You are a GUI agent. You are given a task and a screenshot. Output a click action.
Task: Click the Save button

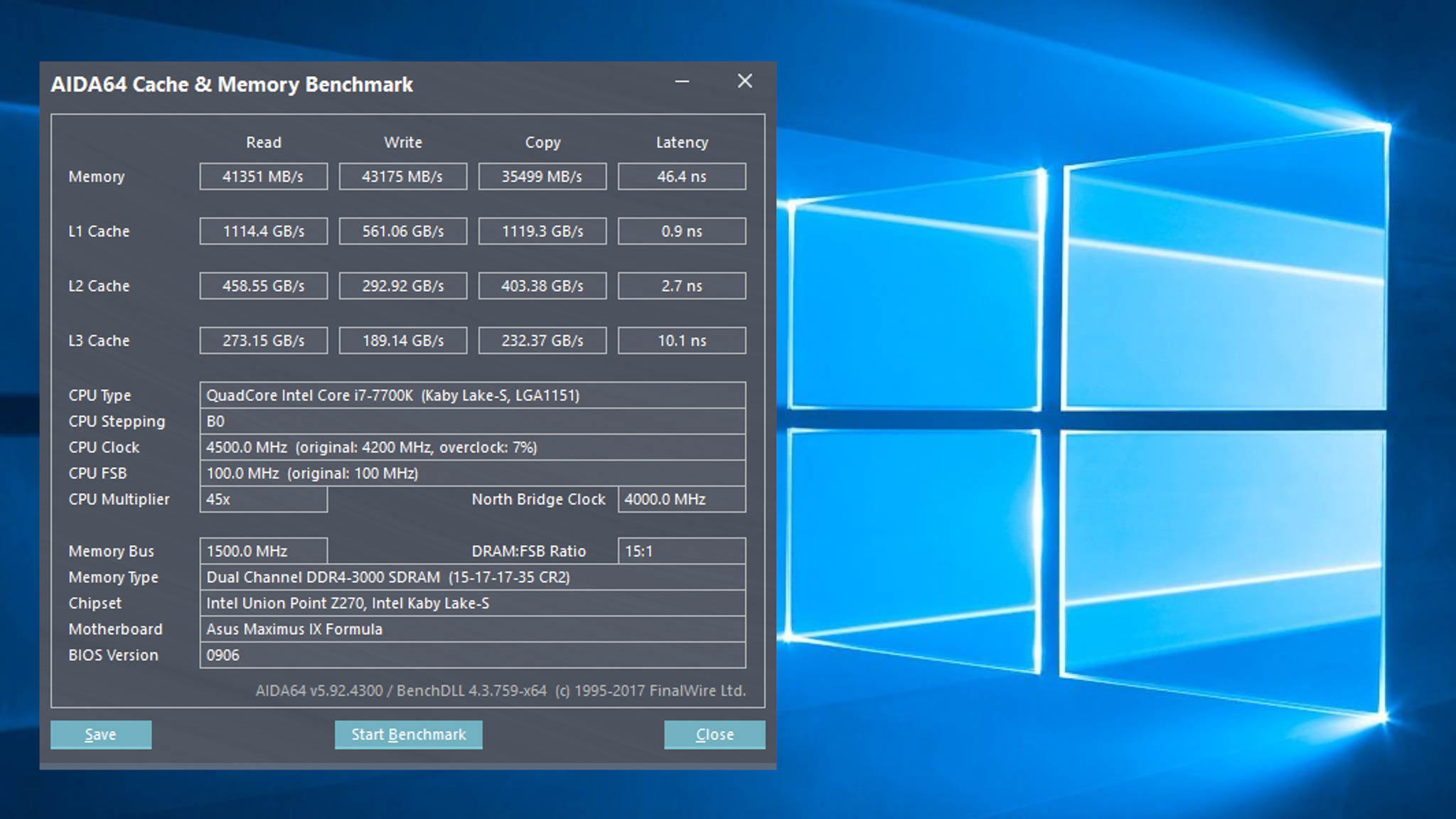tap(101, 734)
